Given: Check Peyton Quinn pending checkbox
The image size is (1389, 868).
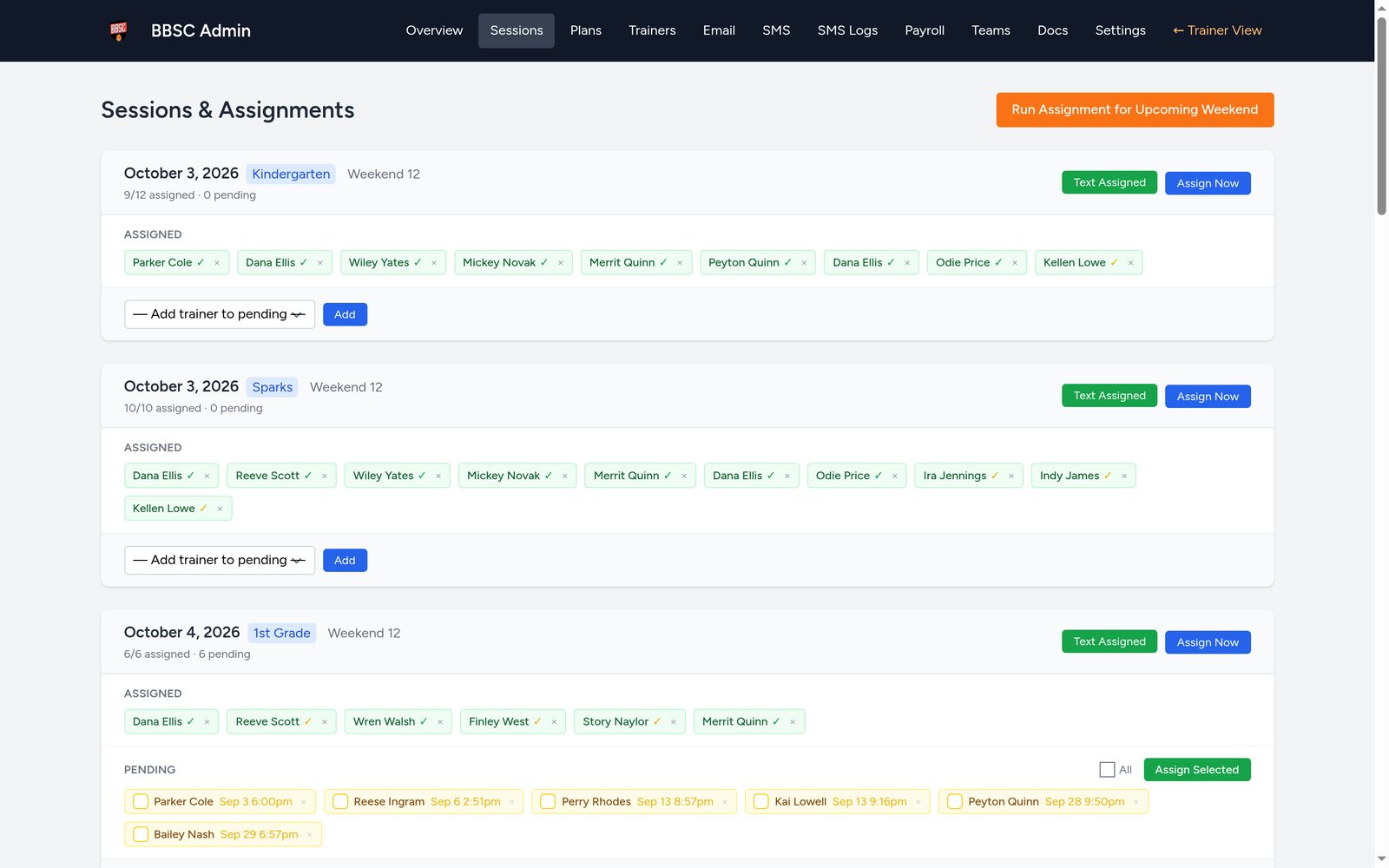Looking at the screenshot, I should (955, 802).
